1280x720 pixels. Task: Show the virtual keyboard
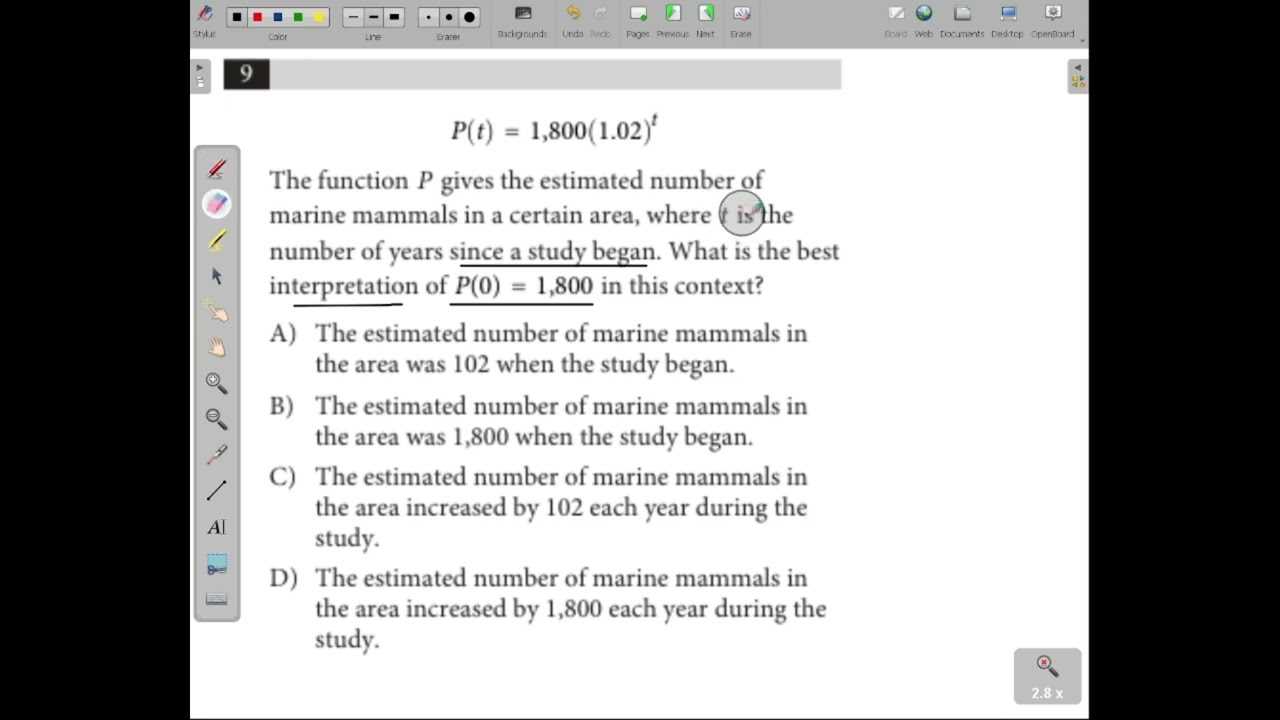tap(217, 599)
